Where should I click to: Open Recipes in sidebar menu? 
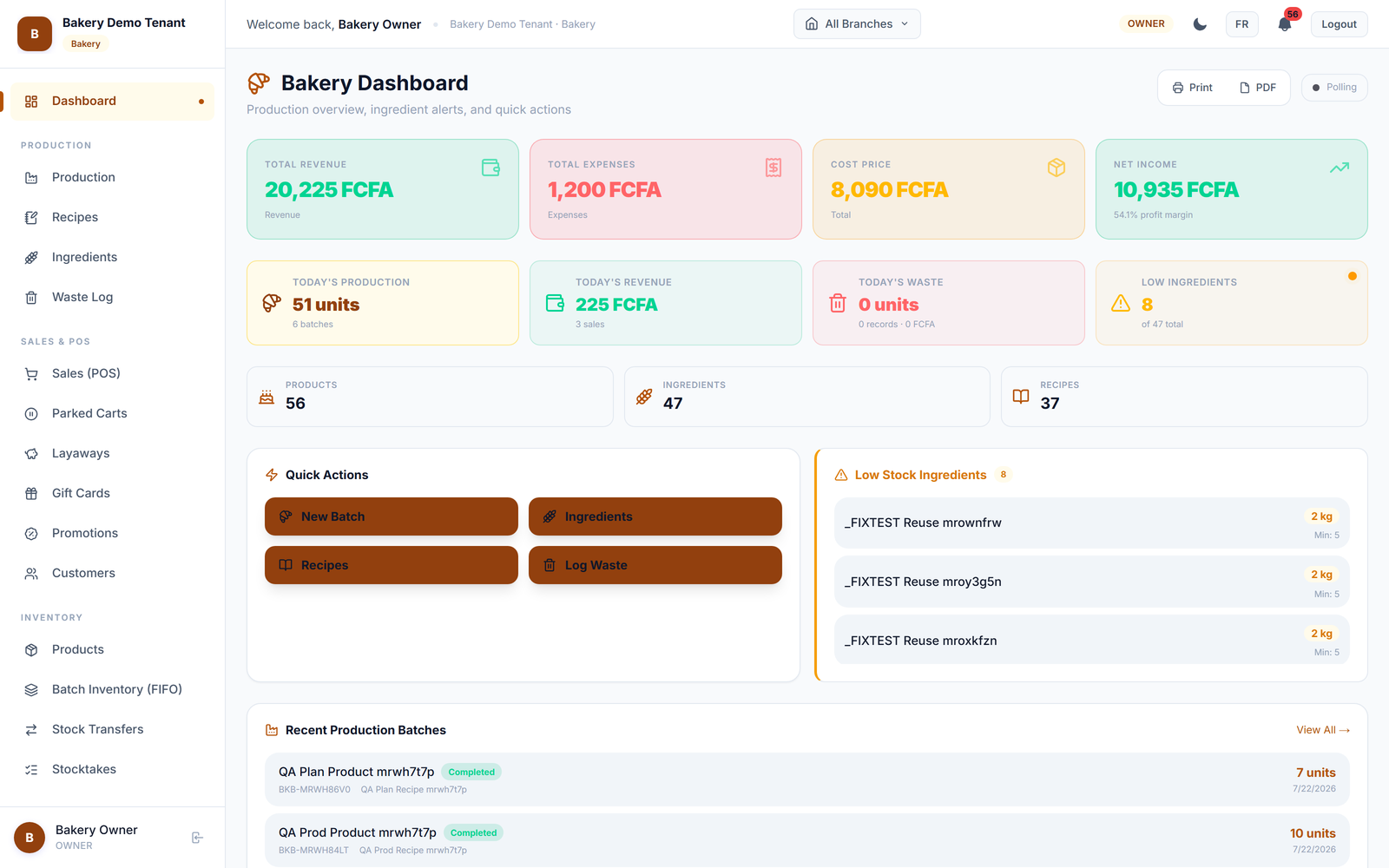[x=113, y=217]
